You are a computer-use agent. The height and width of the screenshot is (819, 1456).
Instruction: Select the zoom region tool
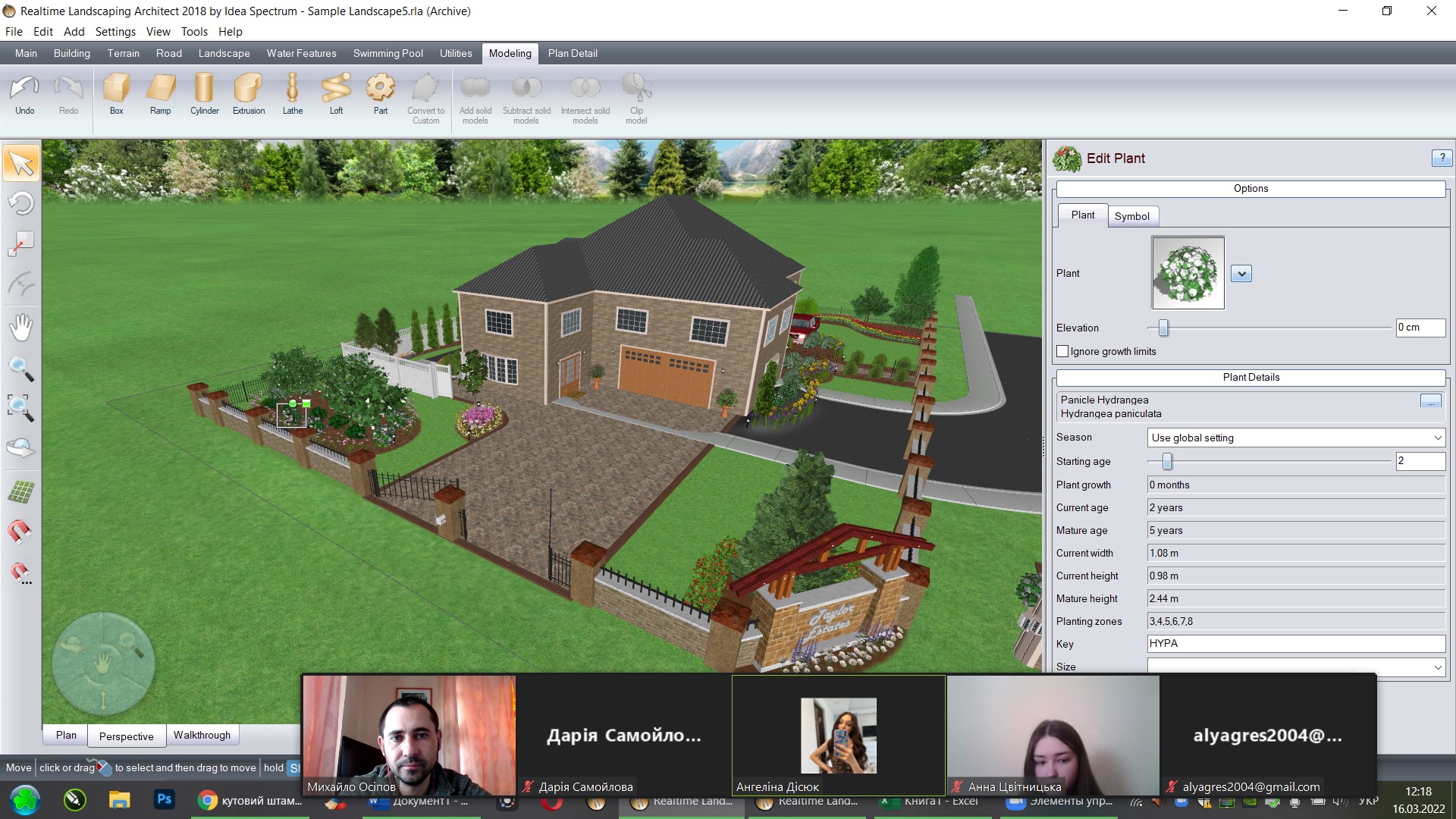pyautogui.click(x=21, y=408)
